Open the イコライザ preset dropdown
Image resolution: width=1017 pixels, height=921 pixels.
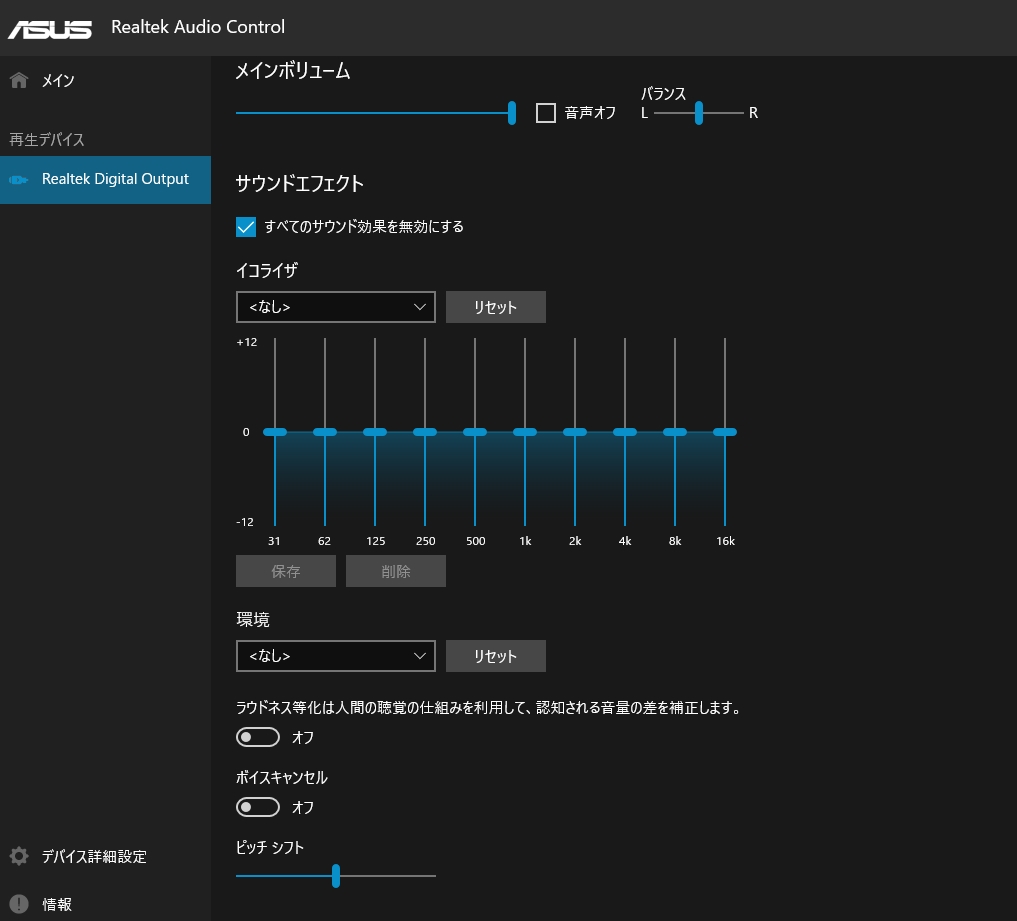tap(335, 307)
